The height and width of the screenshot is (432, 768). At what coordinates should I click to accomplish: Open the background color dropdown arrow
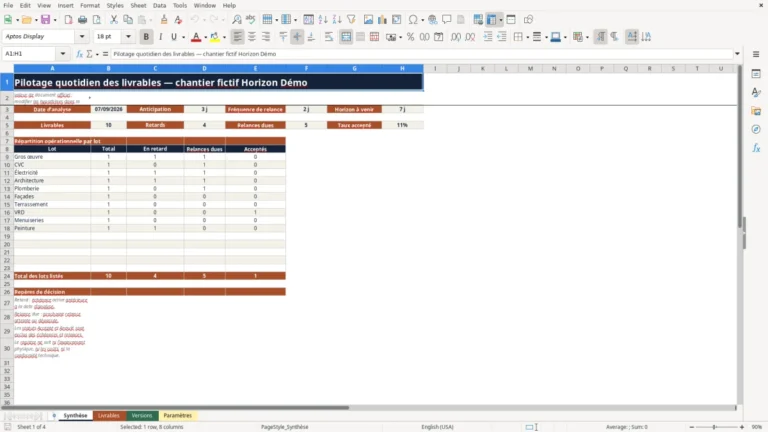pyautogui.click(x=224, y=37)
